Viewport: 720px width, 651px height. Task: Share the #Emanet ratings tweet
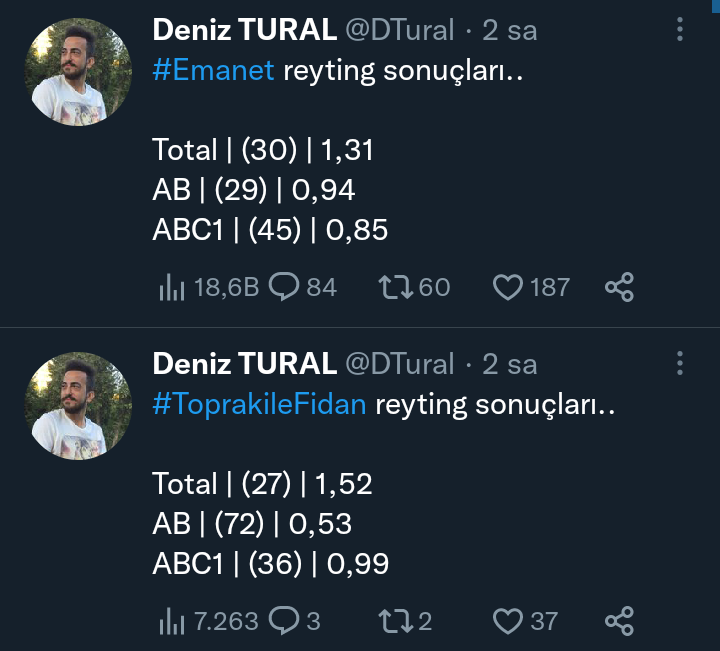tap(620, 288)
